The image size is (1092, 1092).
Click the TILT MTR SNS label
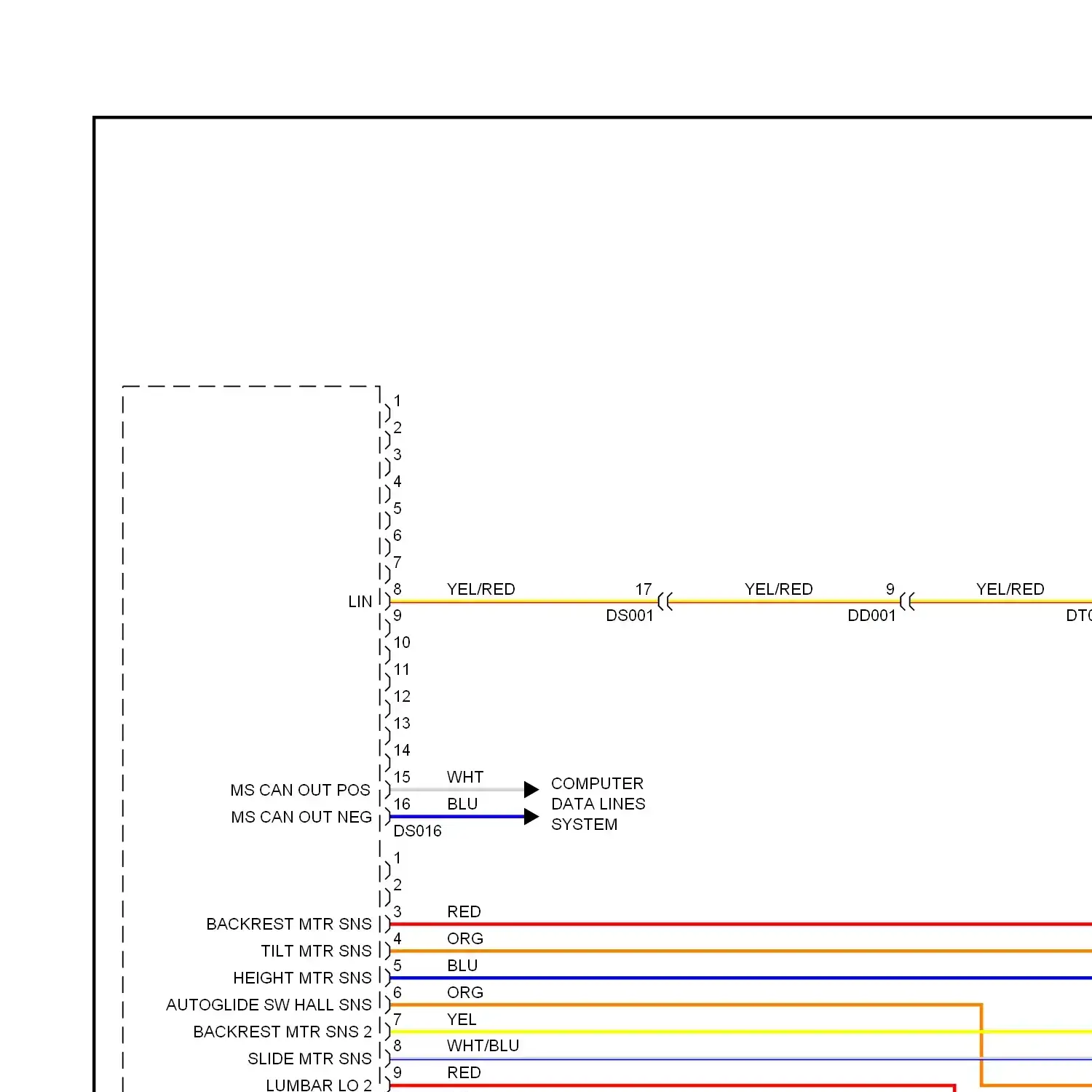[x=316, y=951]
